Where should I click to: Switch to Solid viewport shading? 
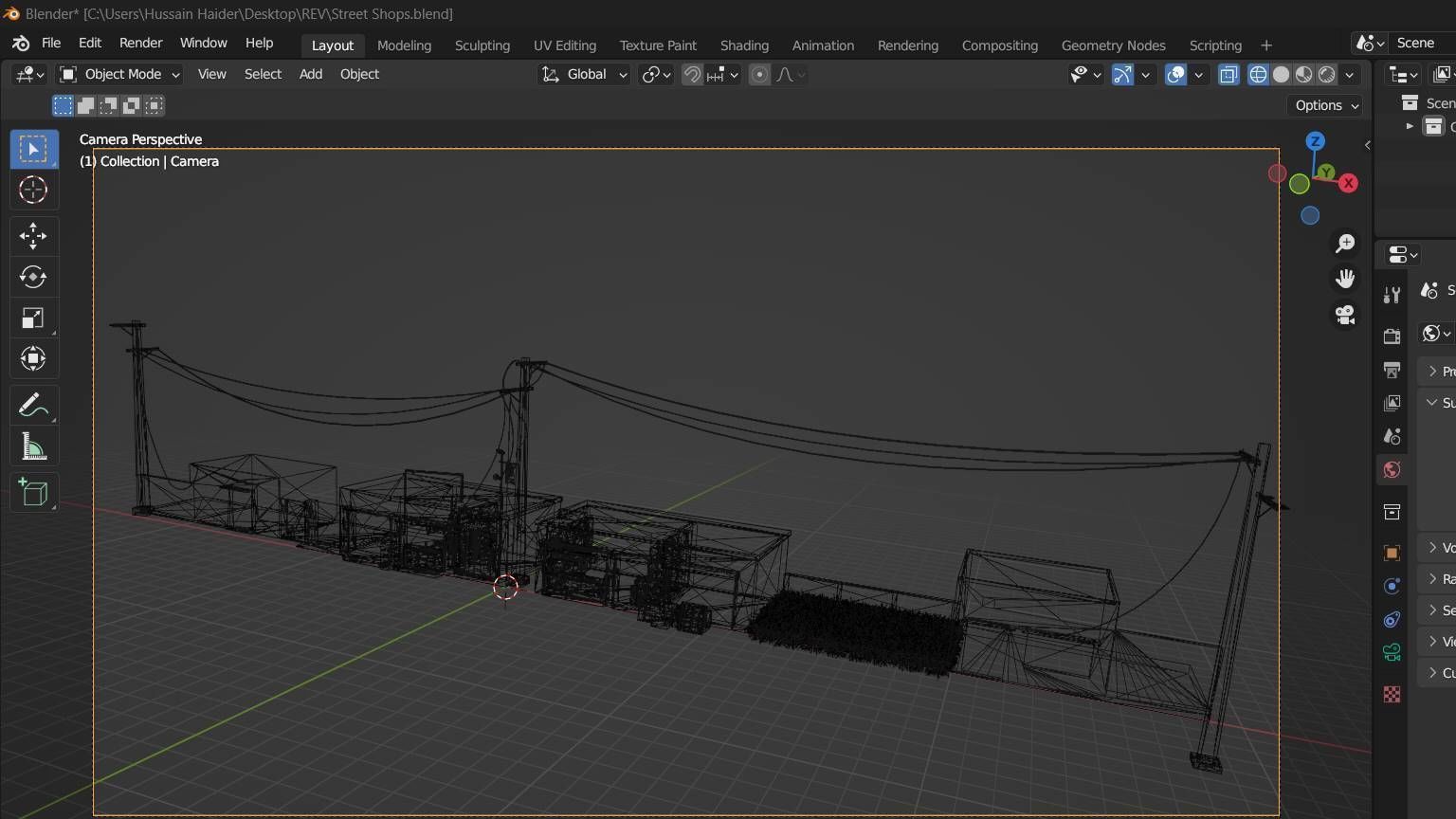(x=1281, y=74)
